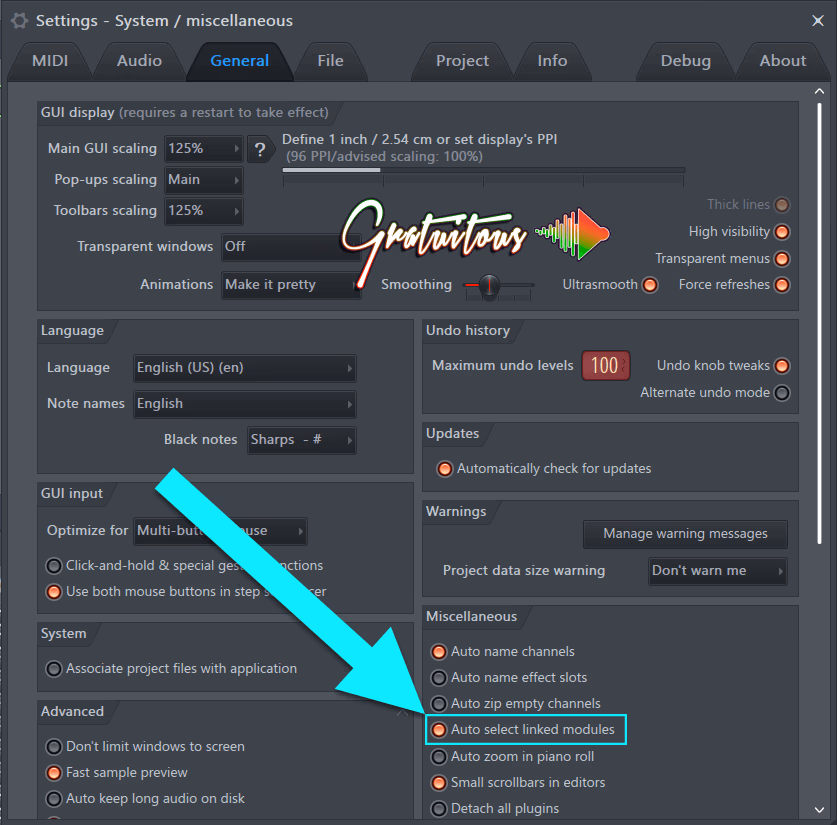Switch to the Audio tab
The height and width of the screenshot is (825, 837).
139,61
